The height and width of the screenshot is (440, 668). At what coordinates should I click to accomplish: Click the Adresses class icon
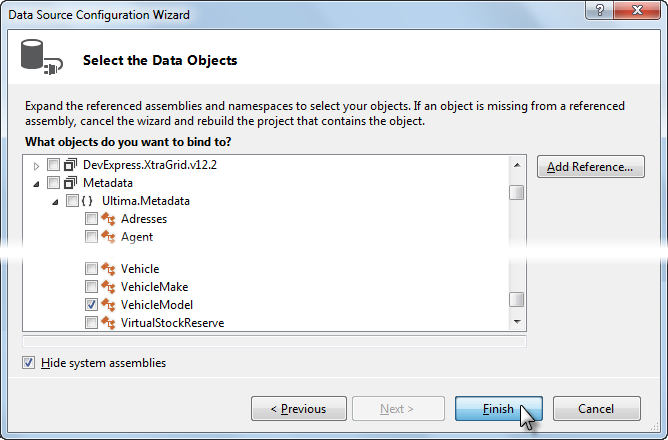click(x=108, y=219)
